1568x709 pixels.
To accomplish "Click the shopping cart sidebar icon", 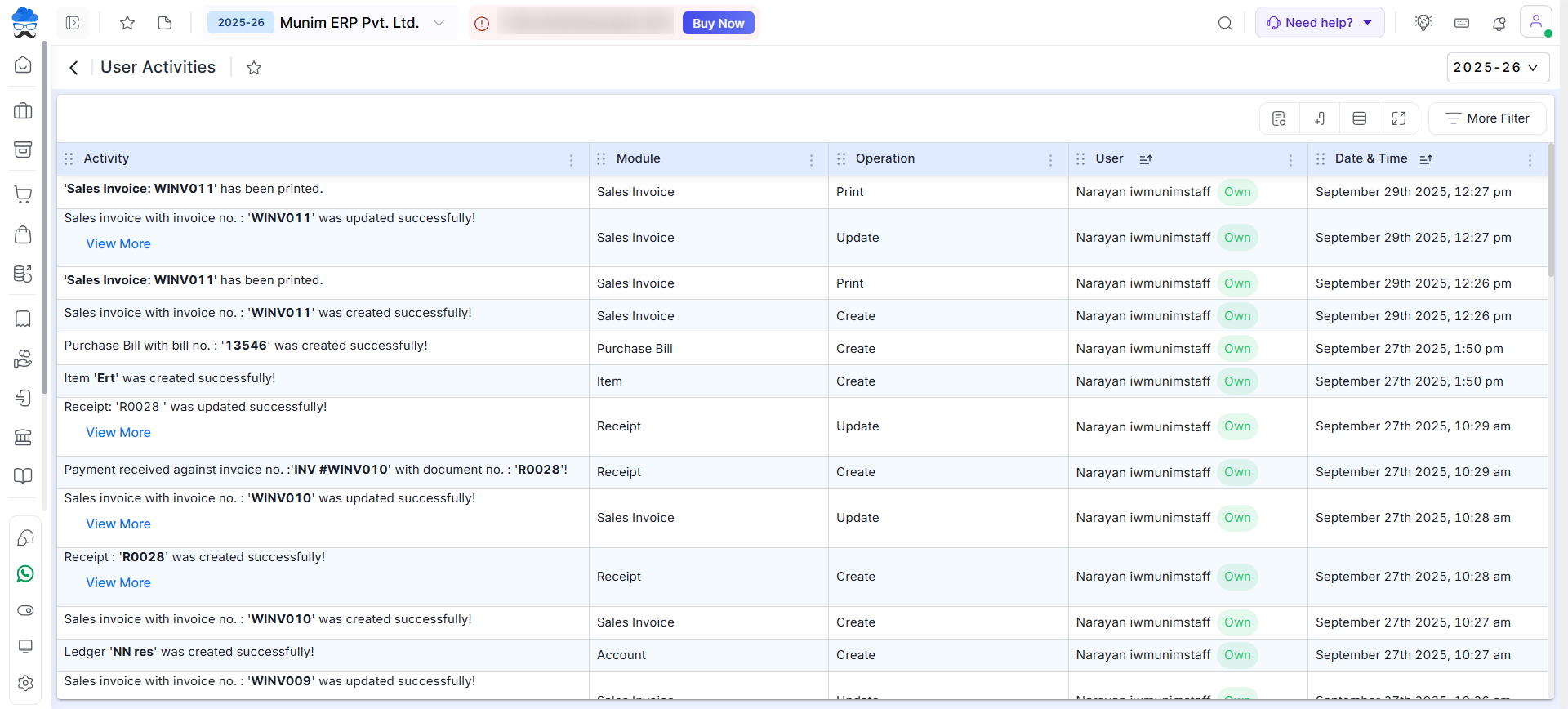I will pyautogui.click(x=24, y=194).
